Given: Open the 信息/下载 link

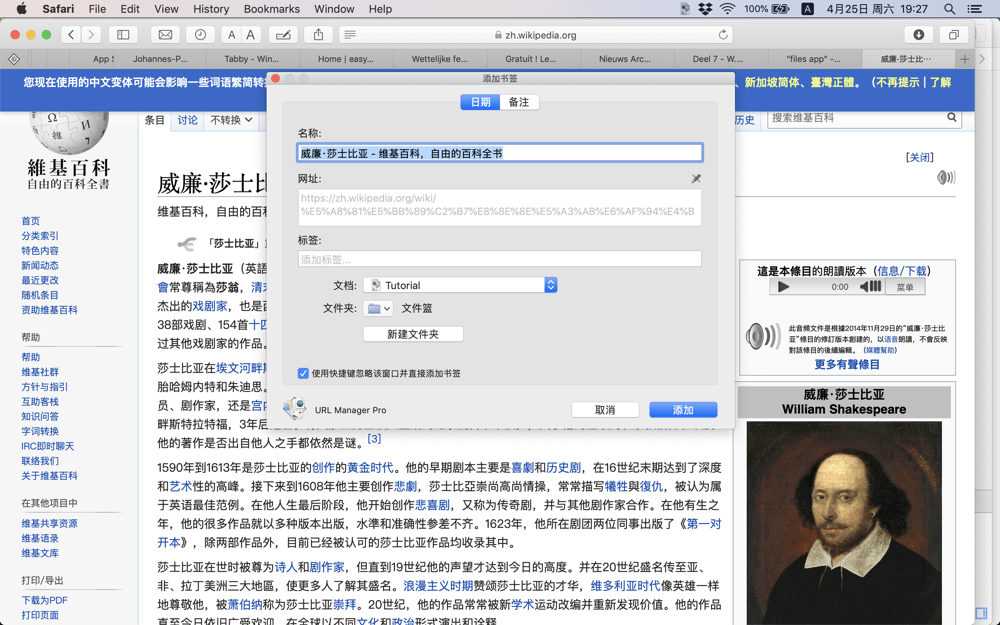Looking at the screenshot, I should 902,271.
